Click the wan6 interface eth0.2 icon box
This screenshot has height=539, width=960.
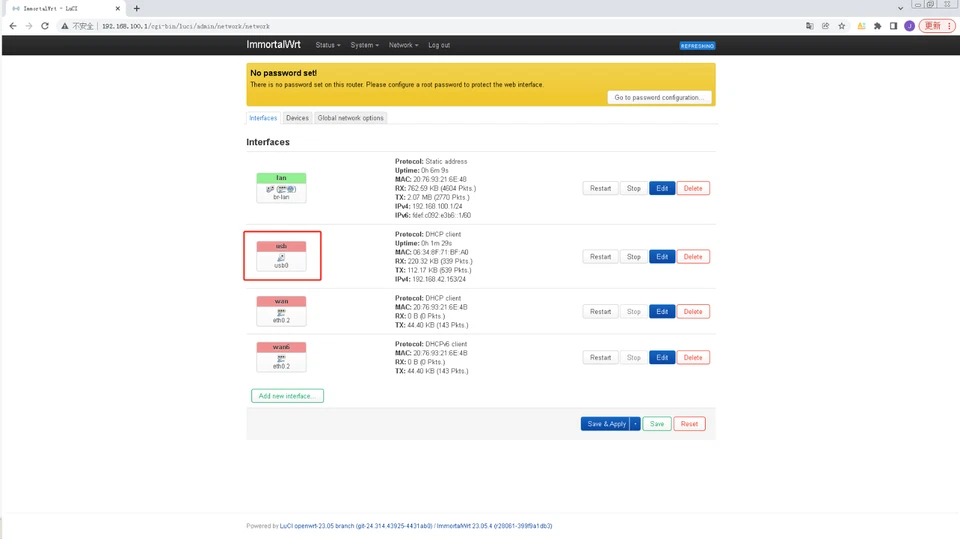281,356
